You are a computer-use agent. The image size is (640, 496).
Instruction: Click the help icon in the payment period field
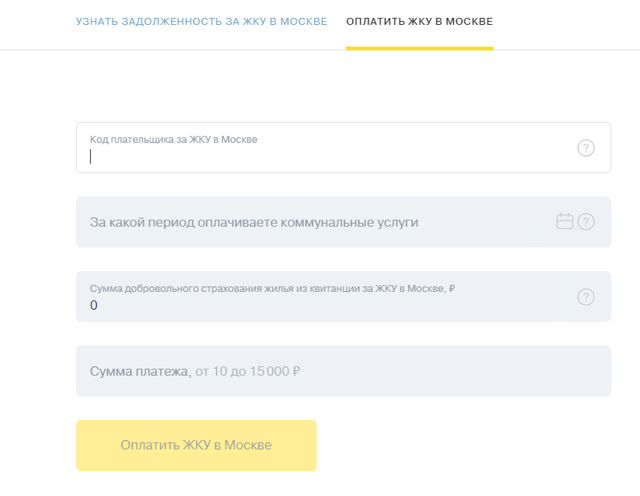[586, 222]
